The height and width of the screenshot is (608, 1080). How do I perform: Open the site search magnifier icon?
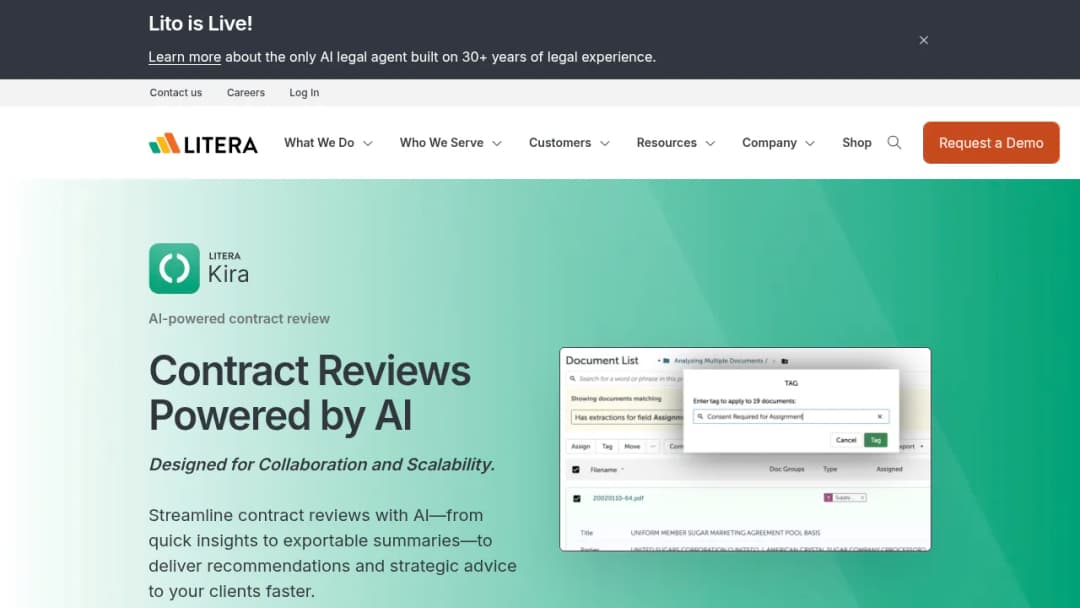coord(894,143)
